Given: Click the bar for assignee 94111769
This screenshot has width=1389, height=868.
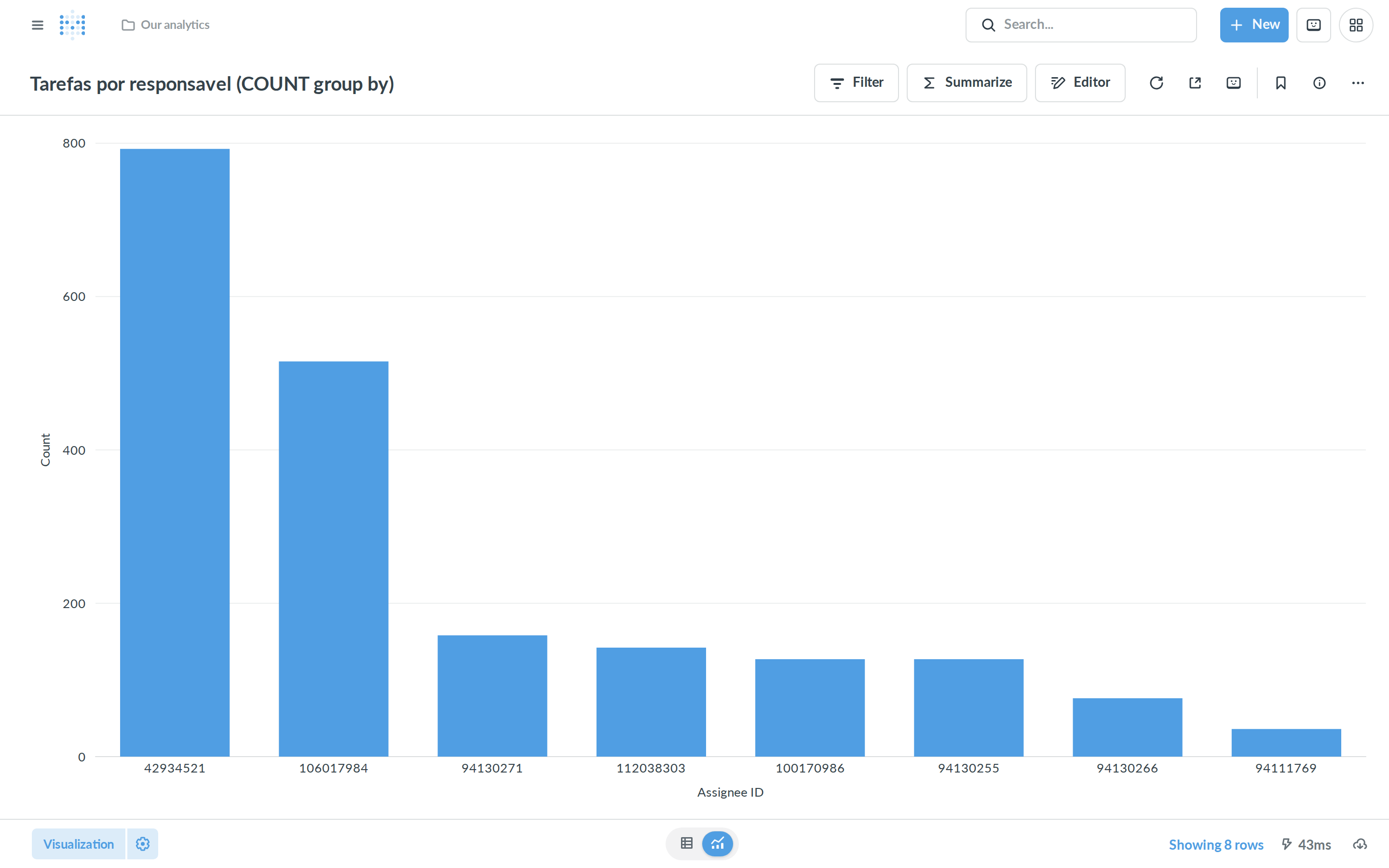Looking at the screenshot, I should pos(1286,742).
